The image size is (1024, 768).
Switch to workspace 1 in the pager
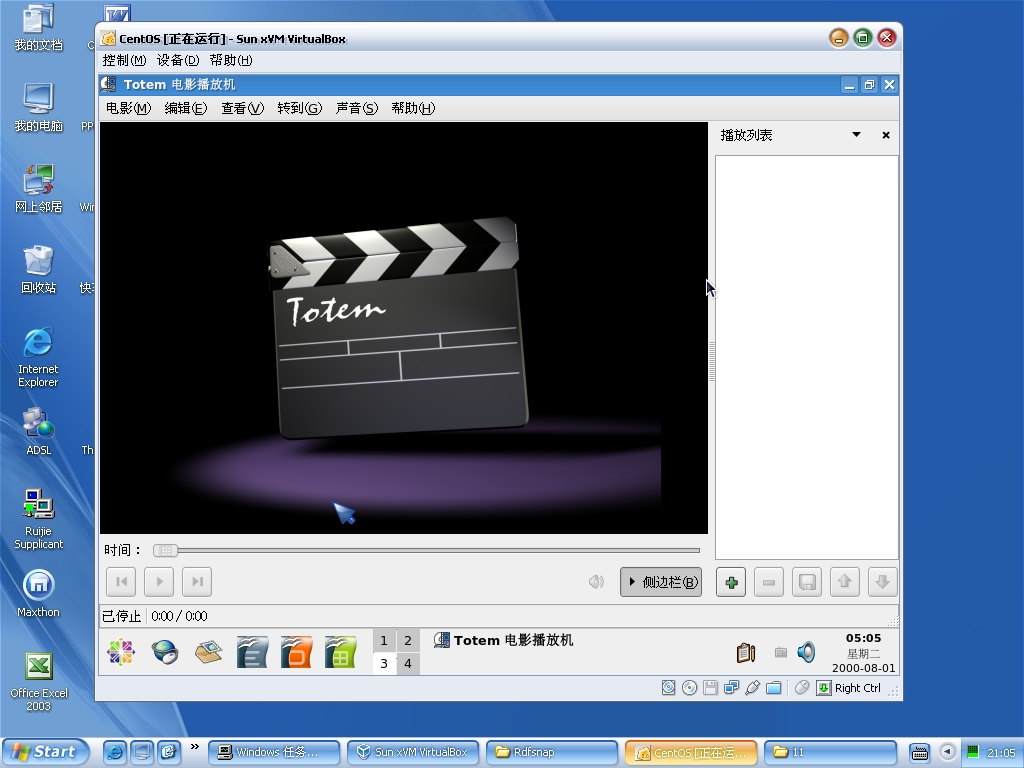pyautogui.click(x=384, y=641)
